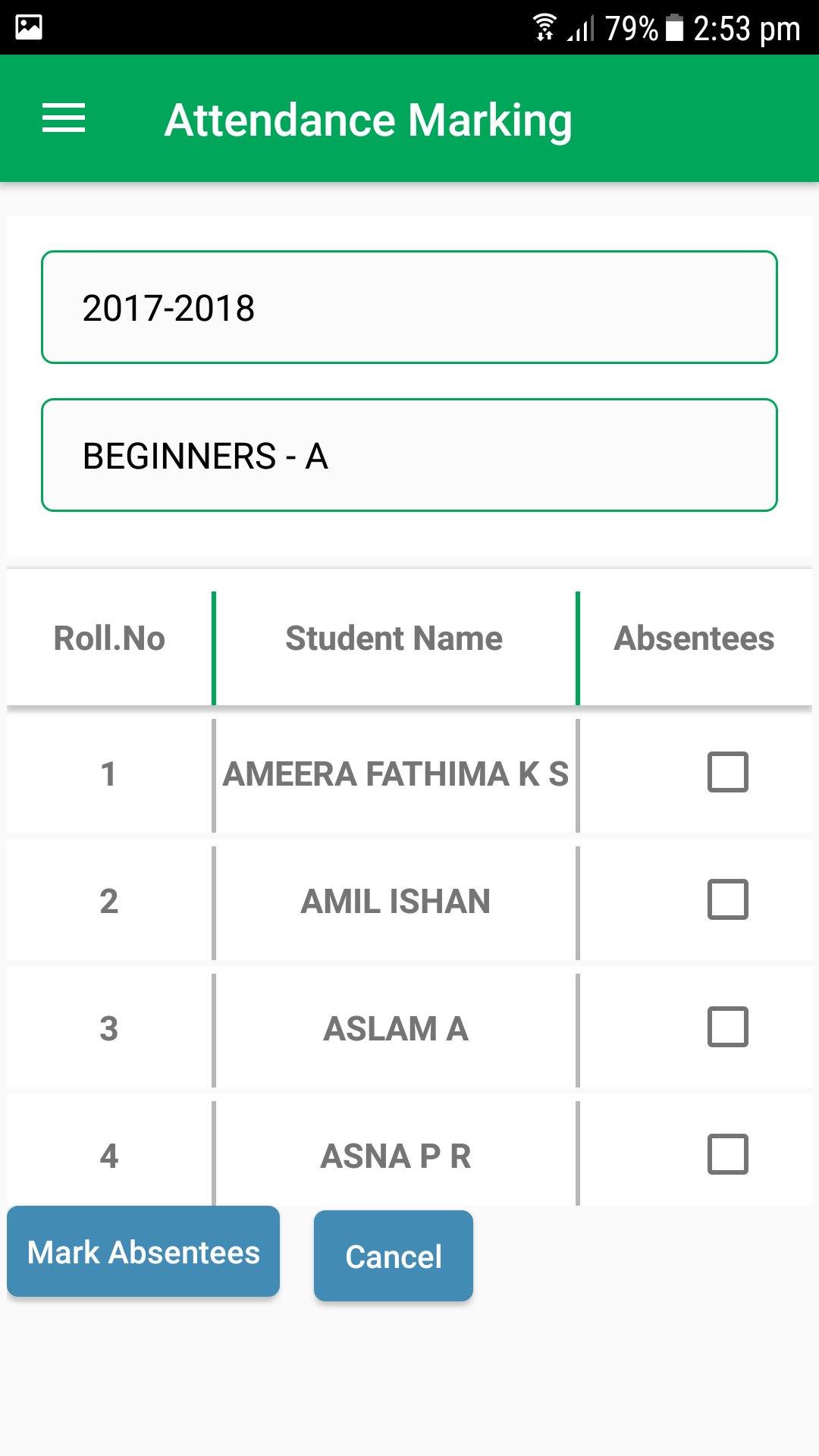Click the Attendance Marking title
Viewport: 819px width, 1456px height.
point(368,120)
